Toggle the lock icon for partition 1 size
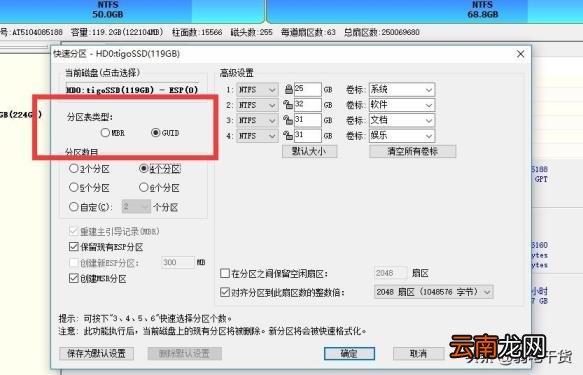 tap(288, 89)
